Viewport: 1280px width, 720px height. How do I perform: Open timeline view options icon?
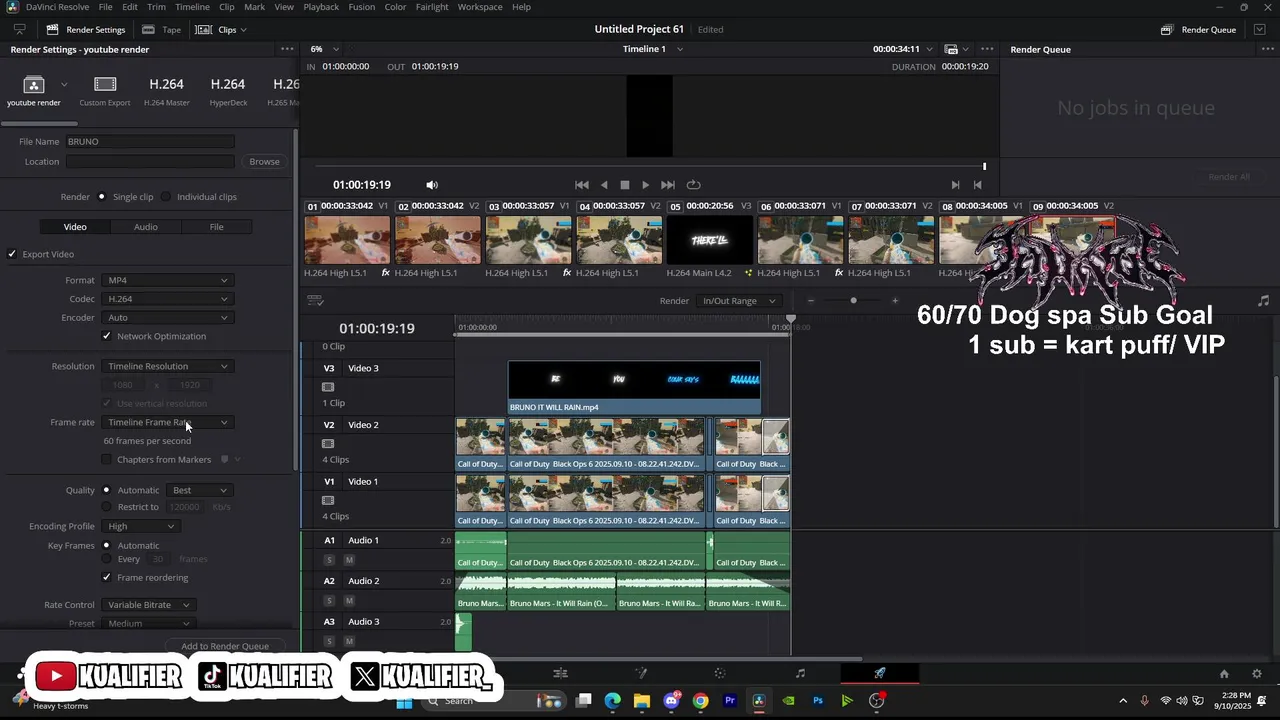[x=315, y=300]
